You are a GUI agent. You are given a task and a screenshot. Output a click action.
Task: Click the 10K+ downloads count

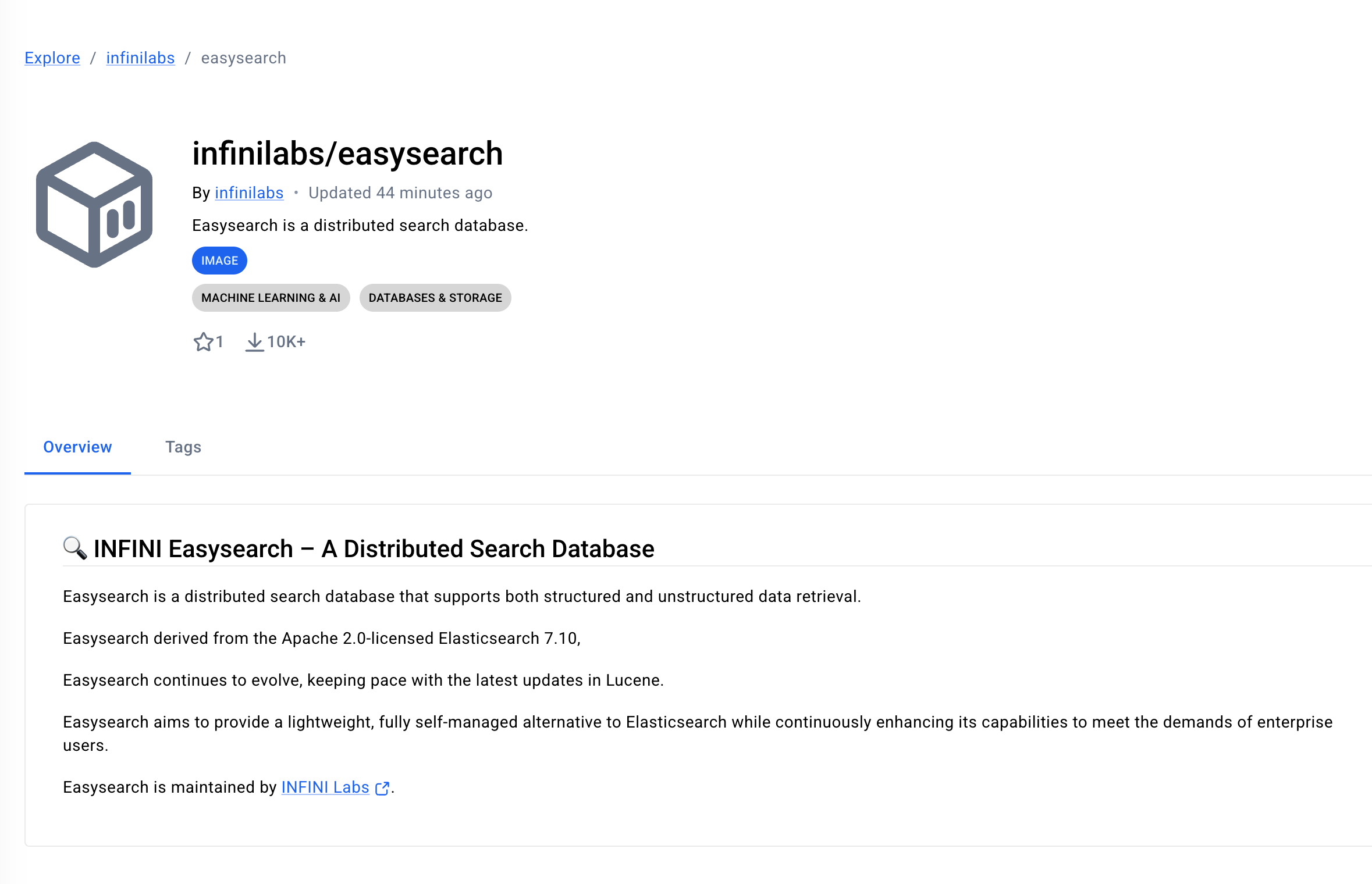coord(286,342)
